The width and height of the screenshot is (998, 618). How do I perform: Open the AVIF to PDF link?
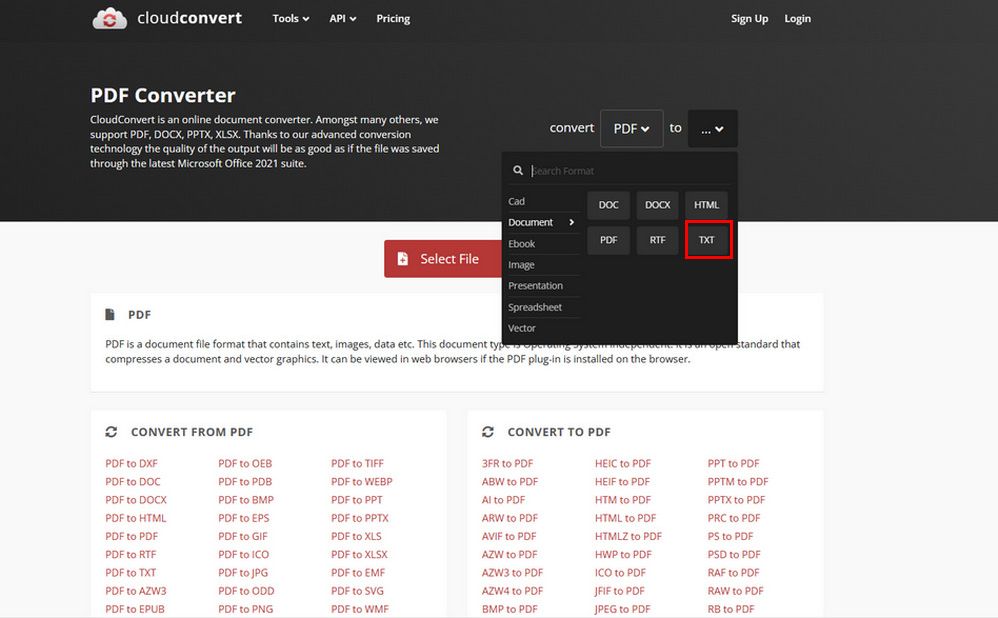click(509, 537)
